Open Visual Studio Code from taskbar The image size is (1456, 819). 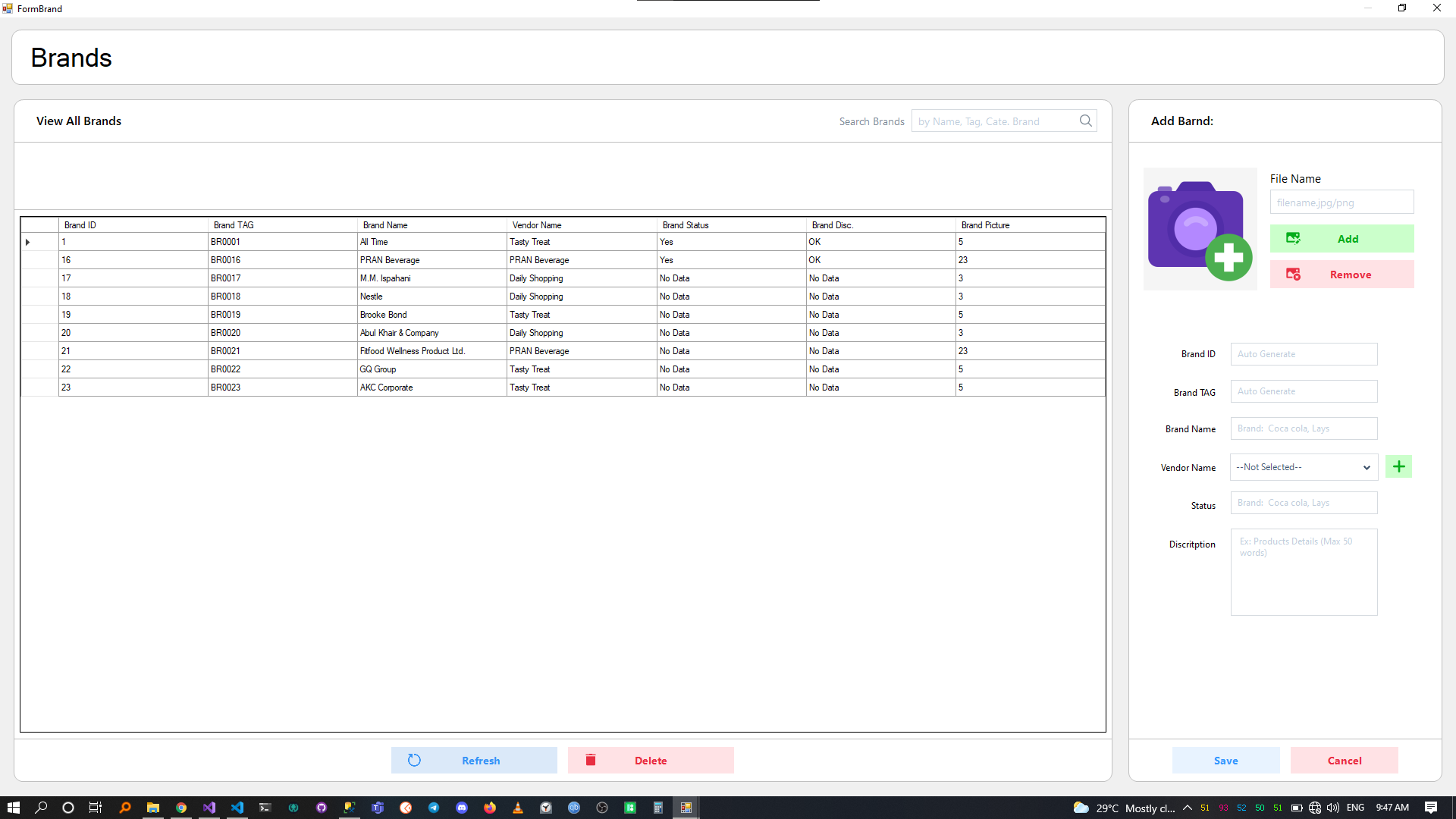[237, 808]
